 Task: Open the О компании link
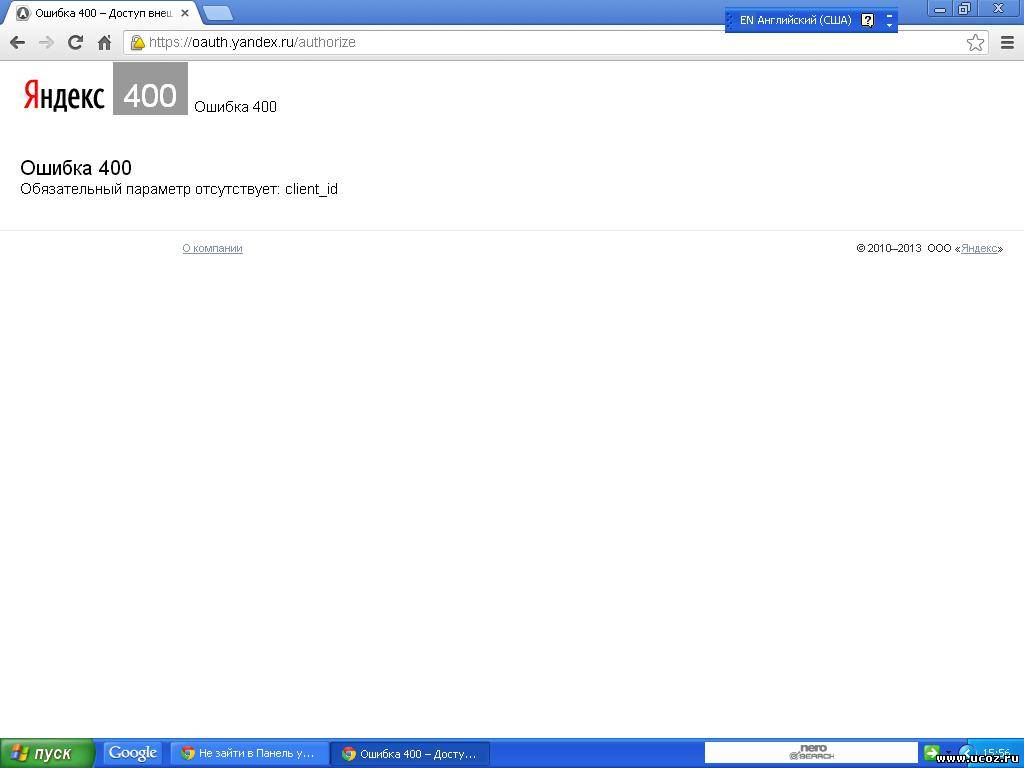coord(212,248)
